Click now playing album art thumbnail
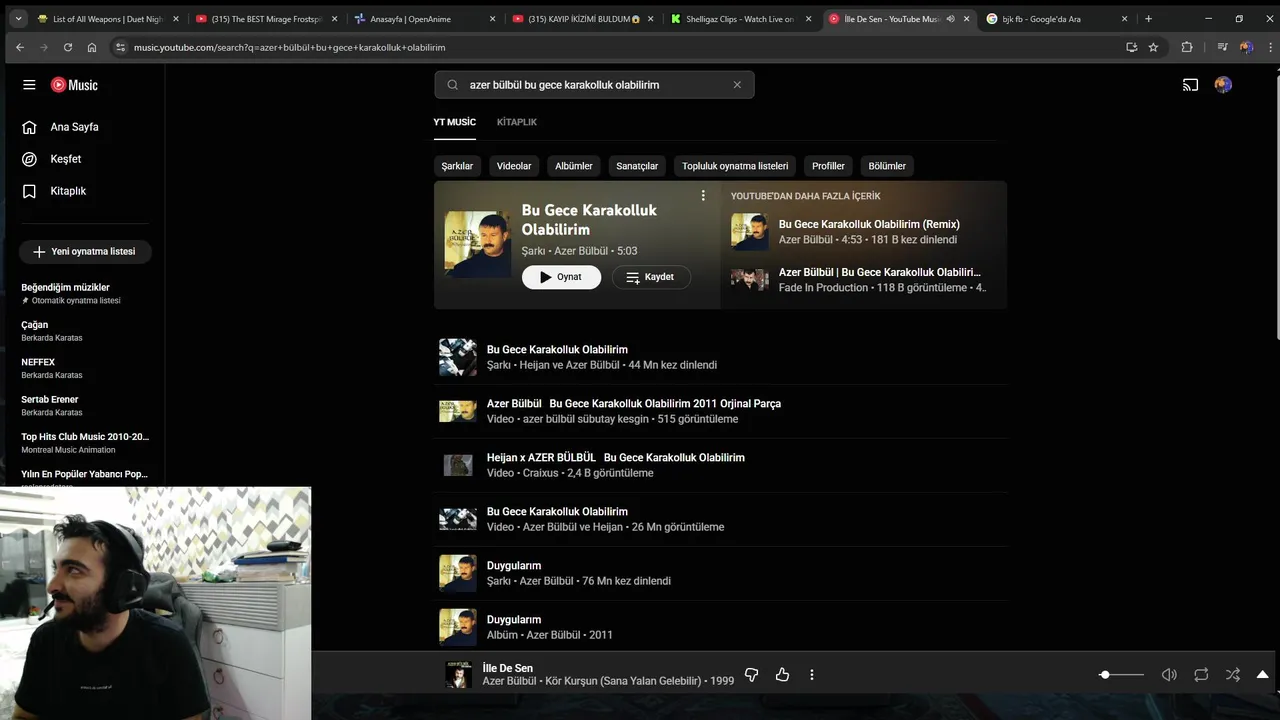Viewport: 1280px width, 720px height. pos(458,675)
